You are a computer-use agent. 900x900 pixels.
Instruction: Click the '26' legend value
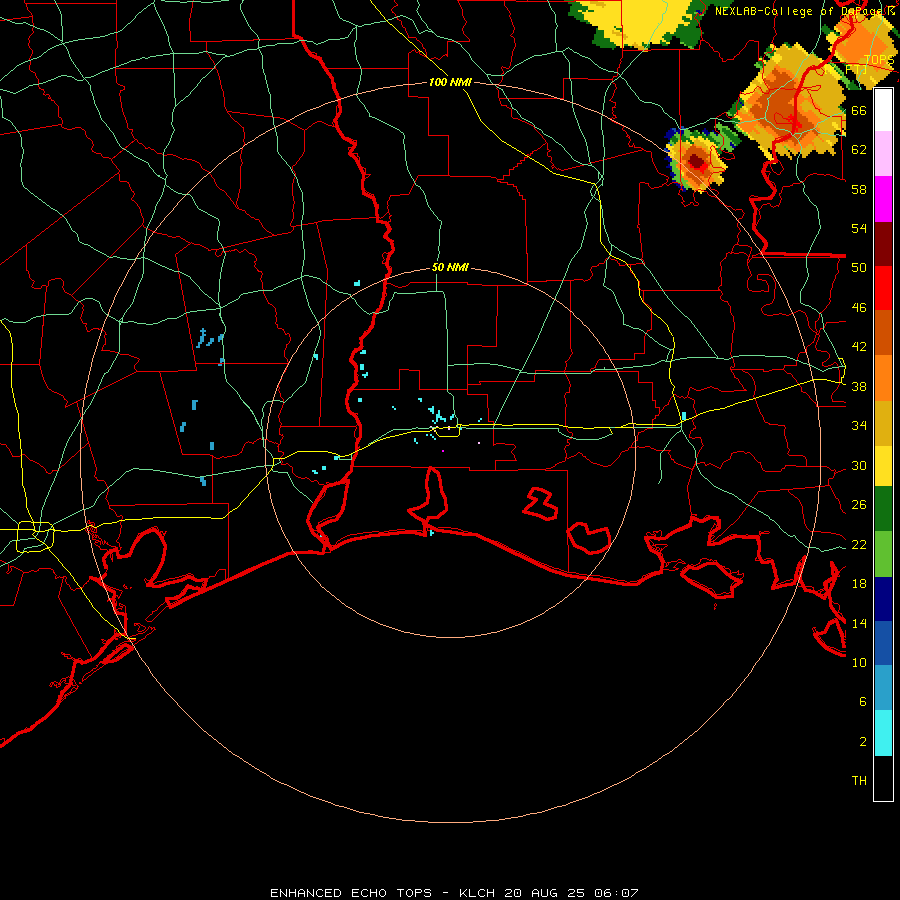click(859, 505)
